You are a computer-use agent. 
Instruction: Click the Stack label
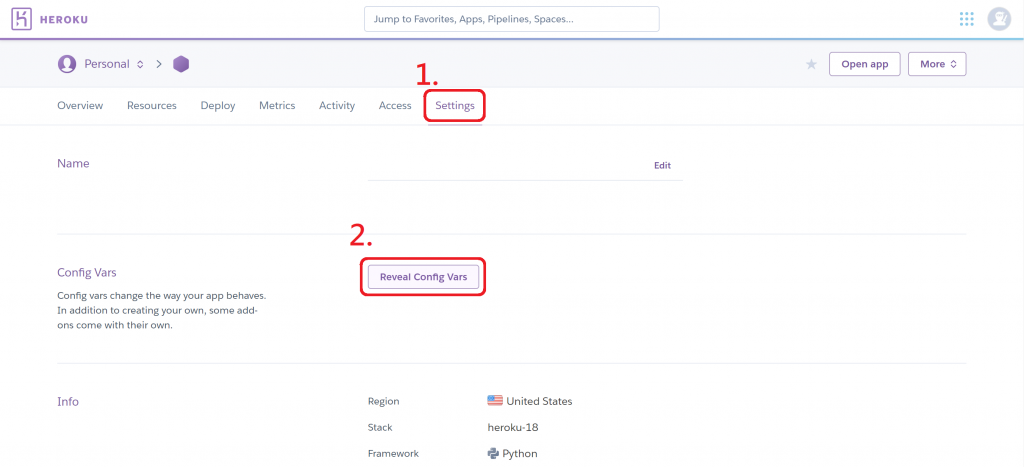[x=380, y=427]
